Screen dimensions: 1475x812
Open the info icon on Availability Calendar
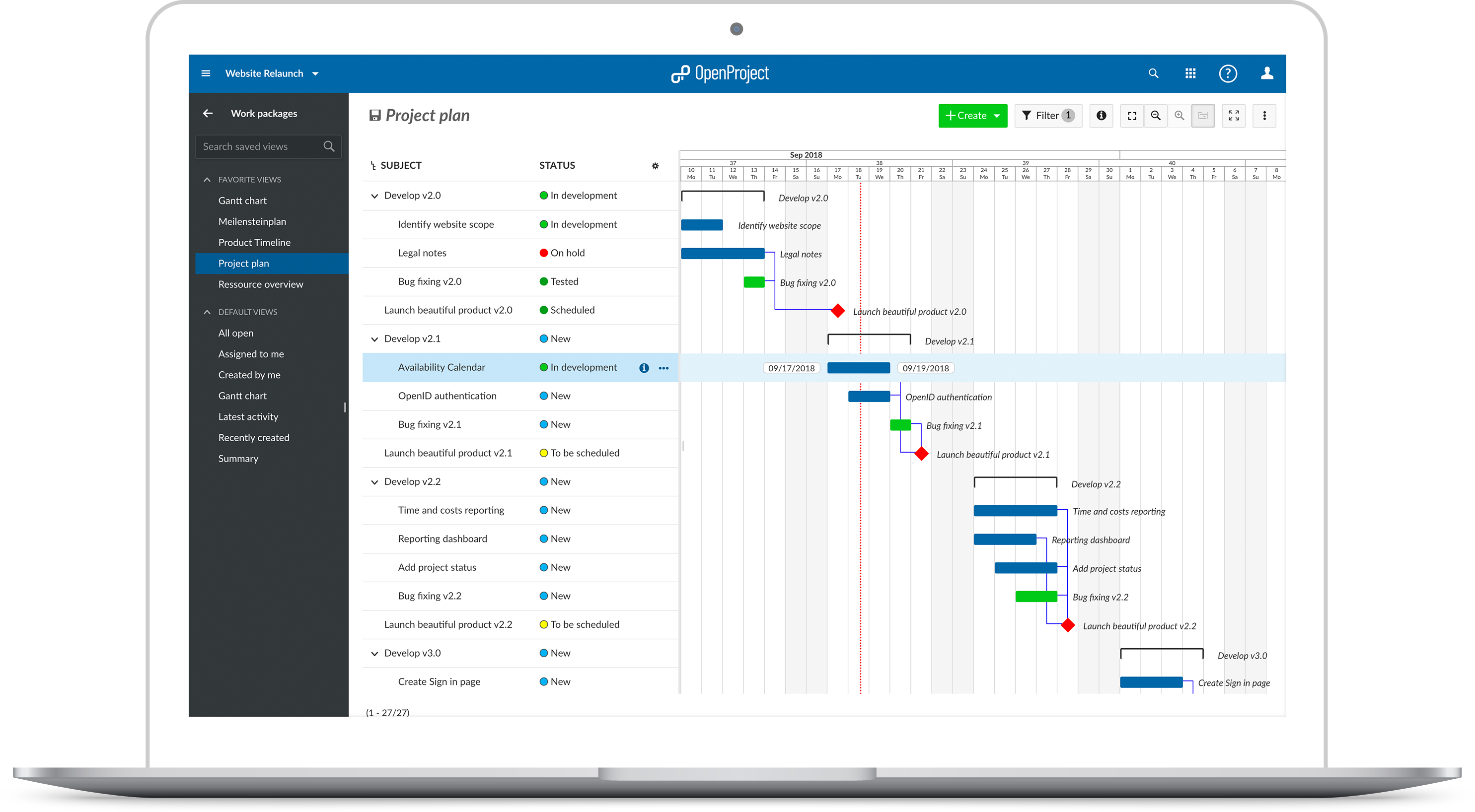(x=644, y=368)
